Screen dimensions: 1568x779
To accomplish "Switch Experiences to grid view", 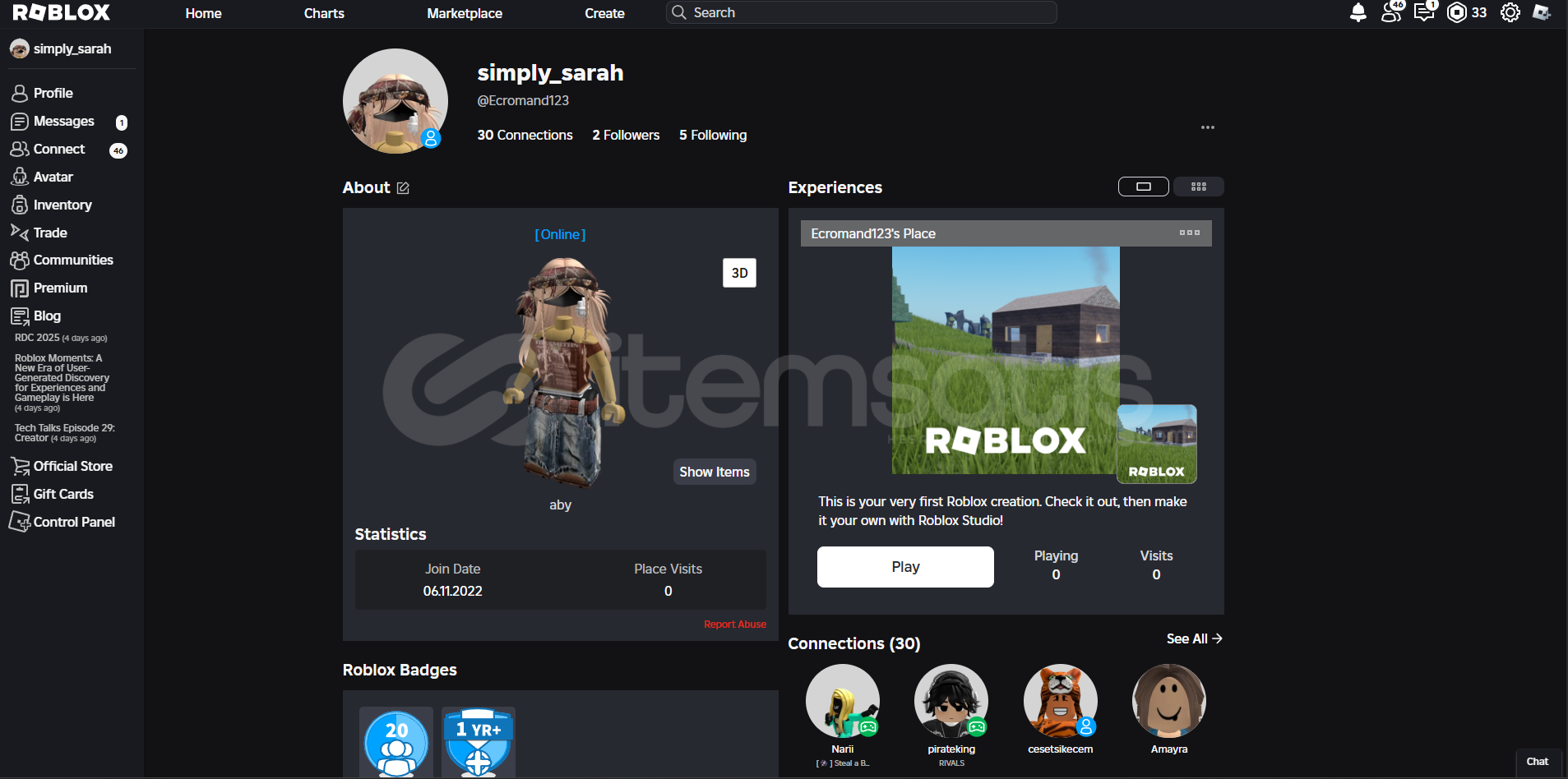I will coord(1199,187).
